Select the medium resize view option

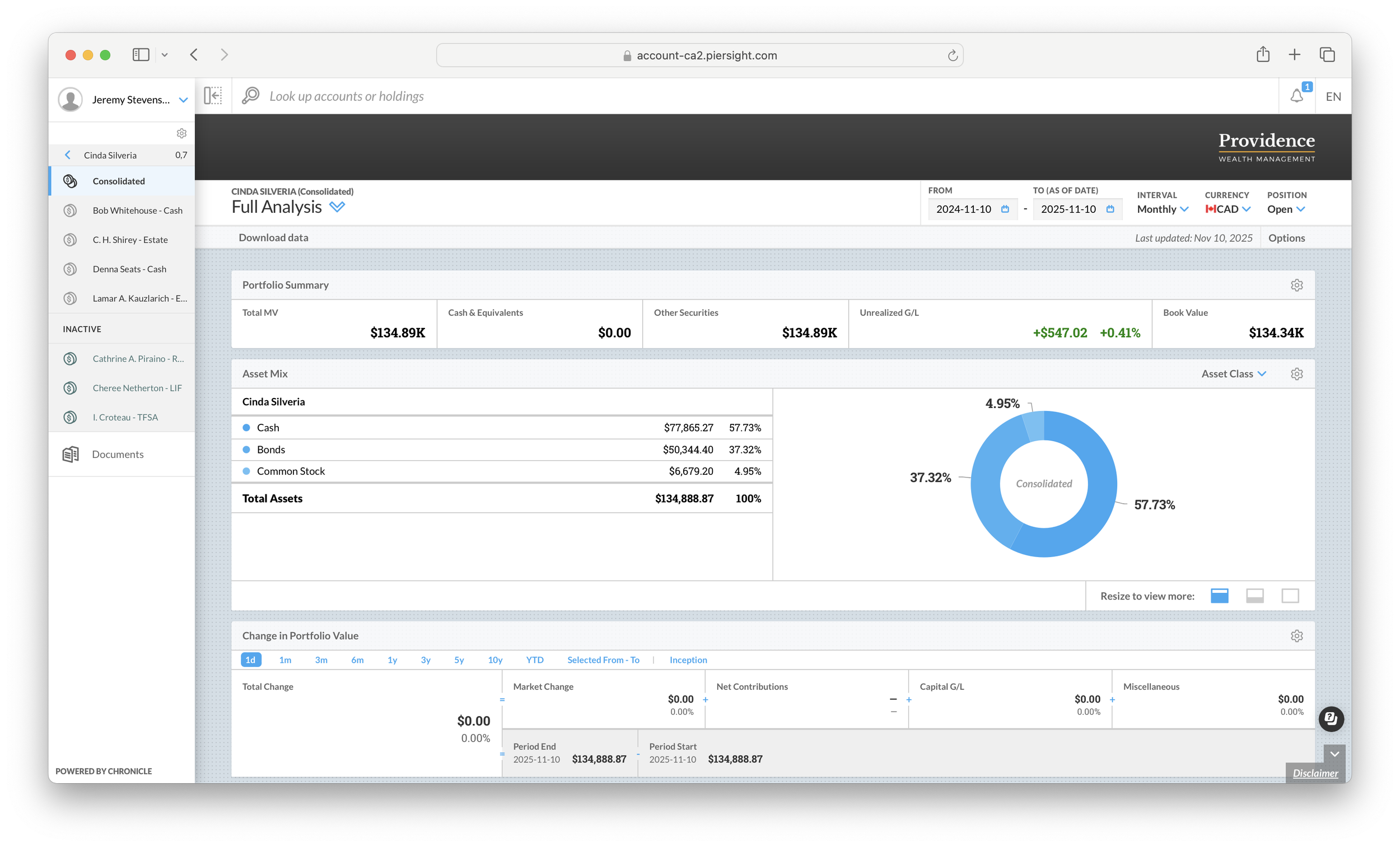(x=1254, y=595)
